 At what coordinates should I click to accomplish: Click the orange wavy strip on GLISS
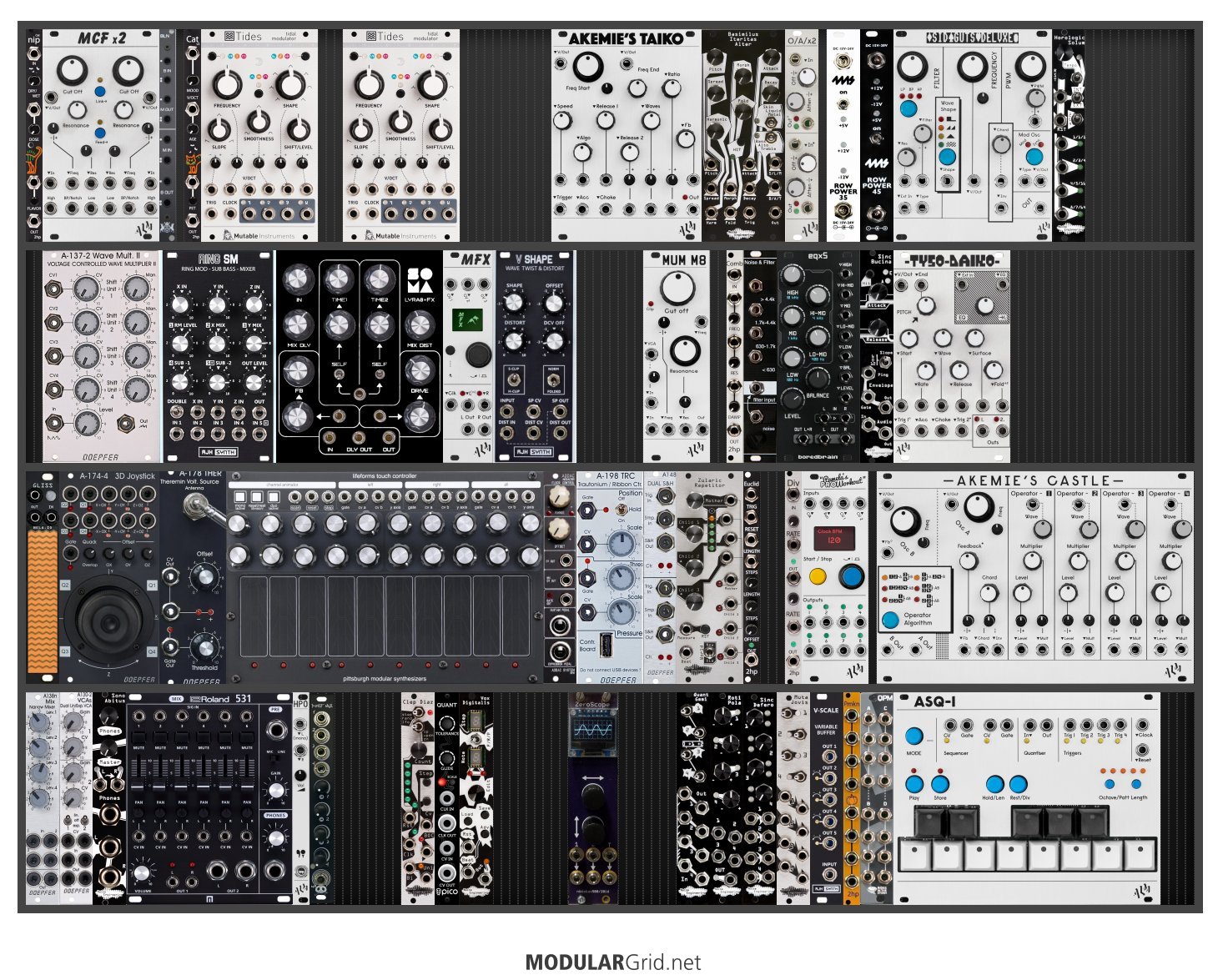click(43, 601)
